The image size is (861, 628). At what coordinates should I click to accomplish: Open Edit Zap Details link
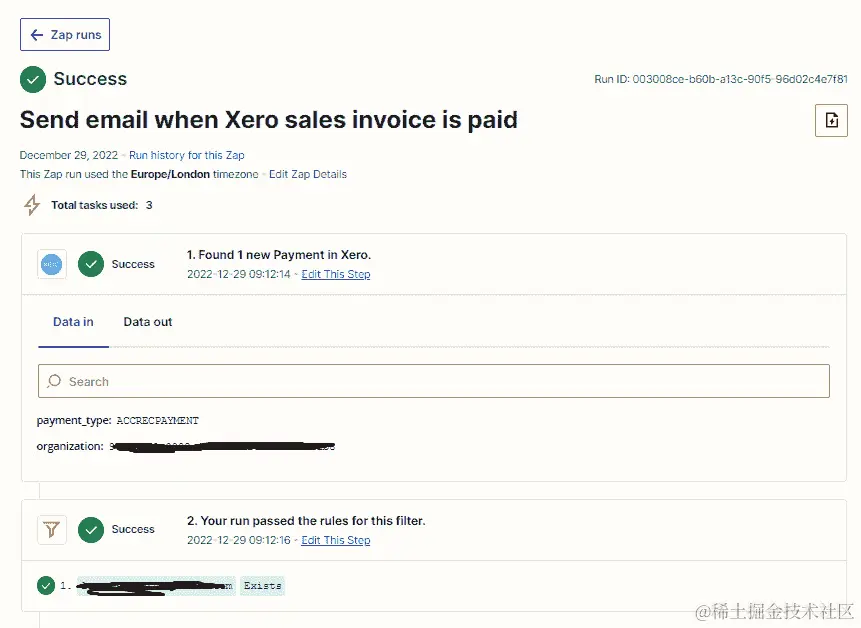tap(308, 174)
